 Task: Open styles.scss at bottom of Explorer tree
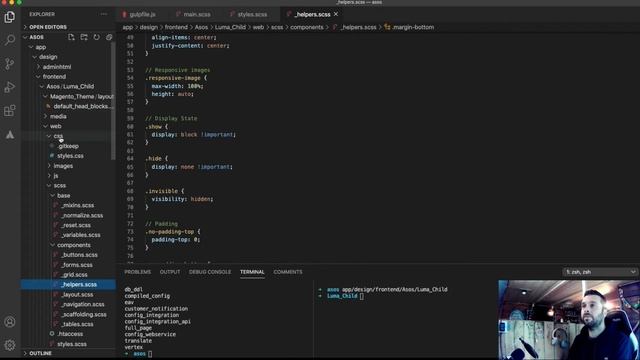click(68, 344)
